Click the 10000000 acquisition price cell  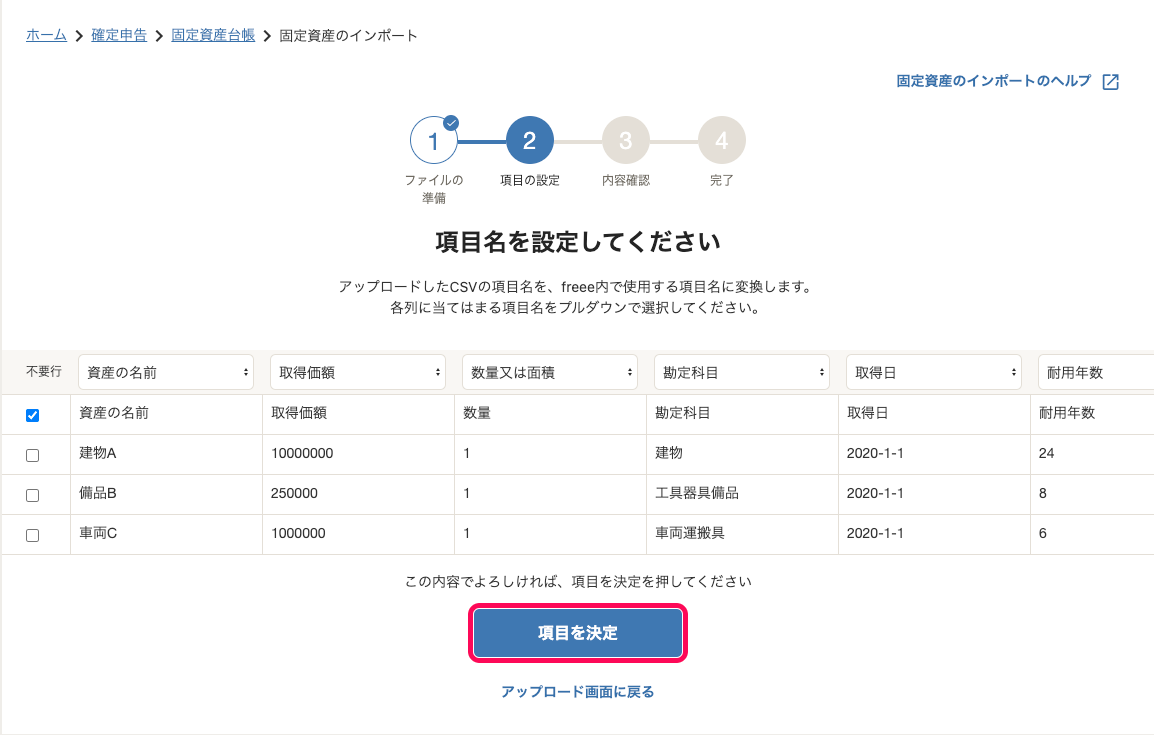pyautogui.click(x=358, y=454)
